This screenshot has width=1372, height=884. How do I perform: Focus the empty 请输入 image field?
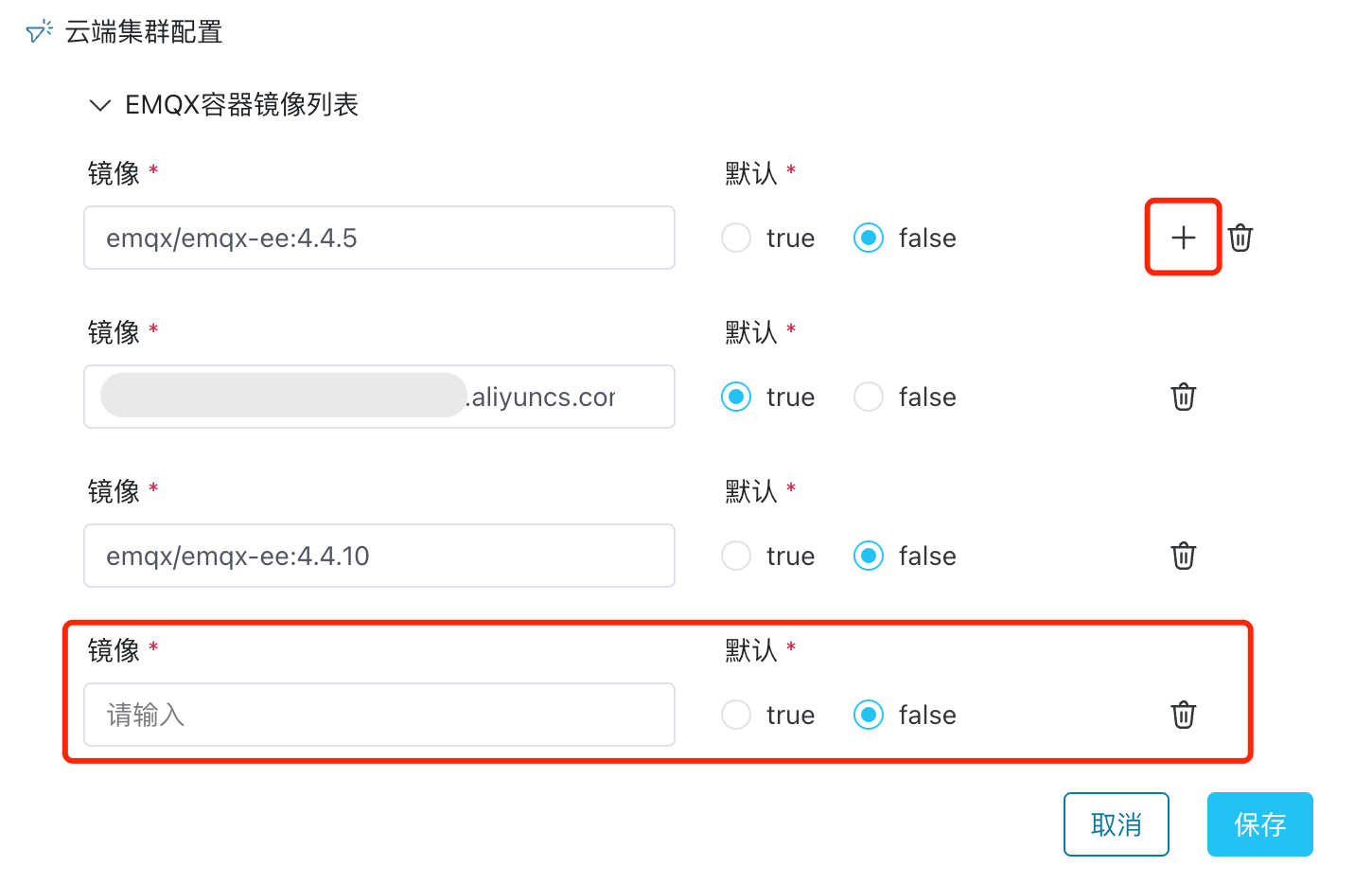coord(378,715)
